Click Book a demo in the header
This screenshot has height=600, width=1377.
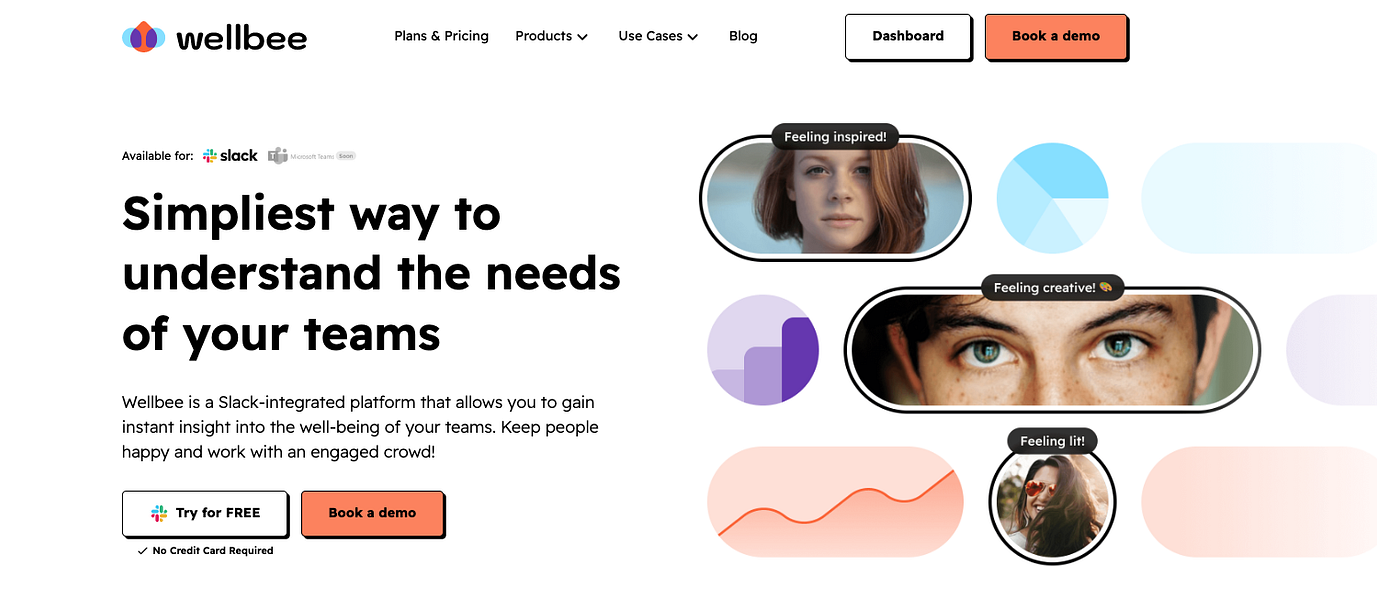1056,36
